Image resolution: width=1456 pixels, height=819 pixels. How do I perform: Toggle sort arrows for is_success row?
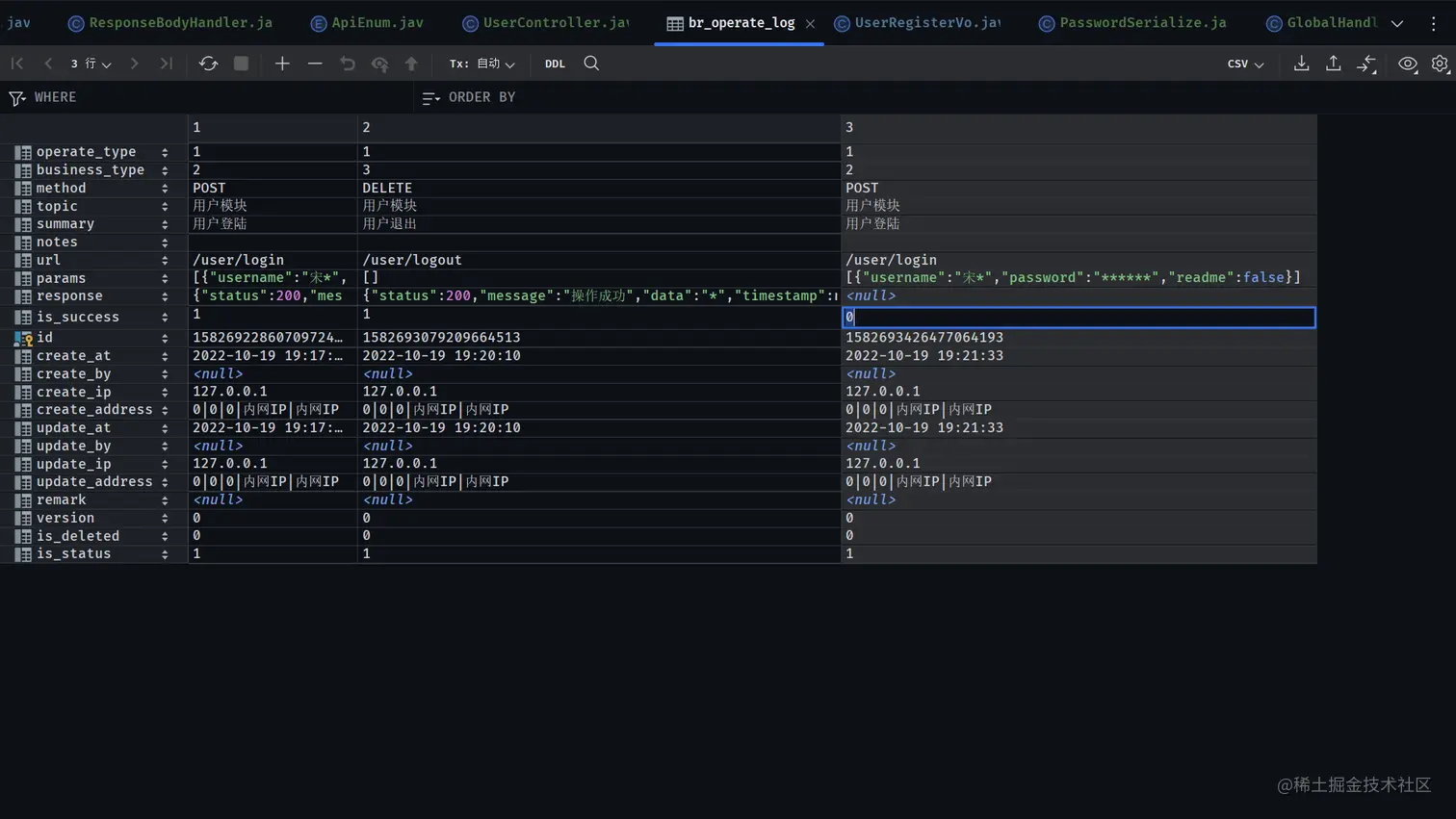(165, 318)
